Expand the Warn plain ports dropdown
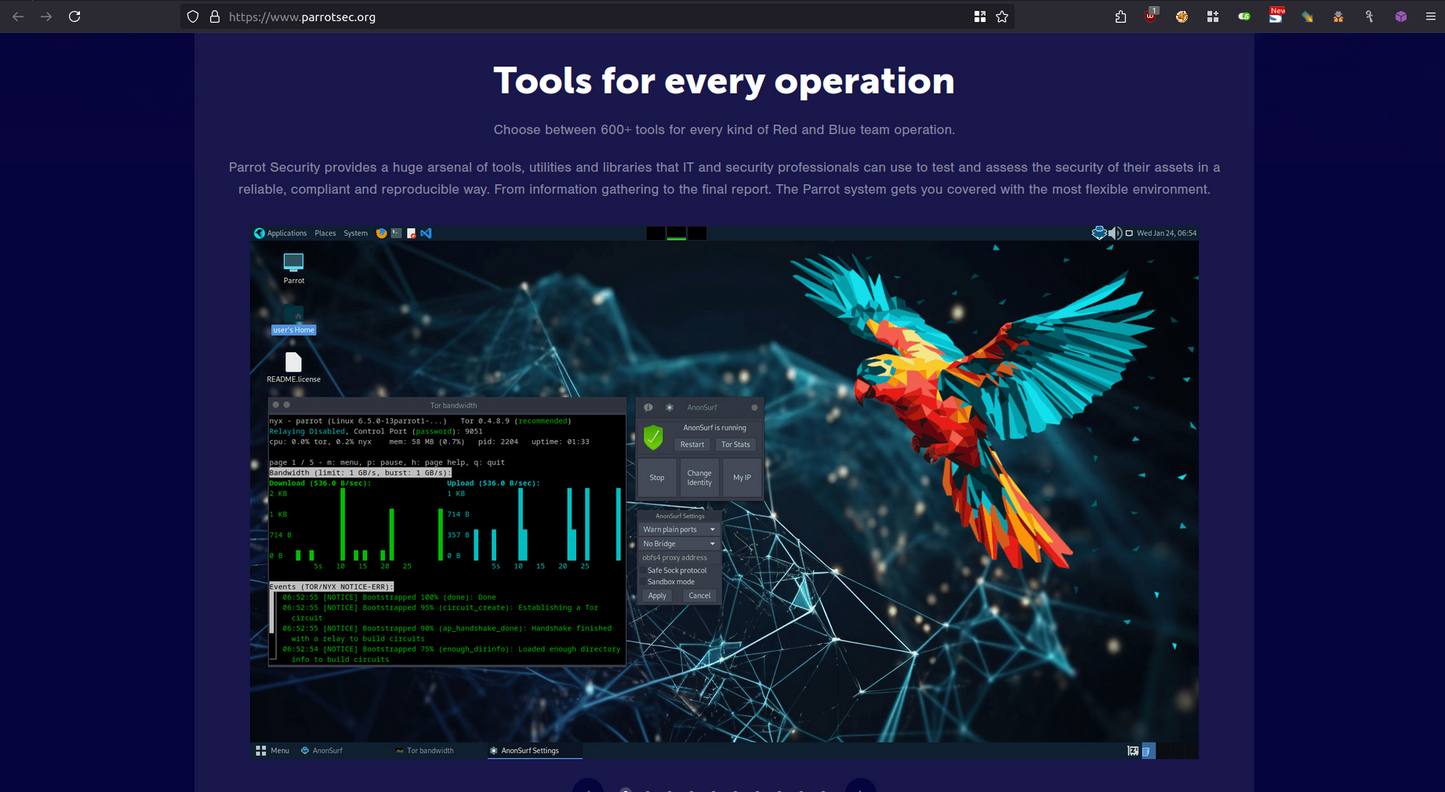 (x=679, y=529)
